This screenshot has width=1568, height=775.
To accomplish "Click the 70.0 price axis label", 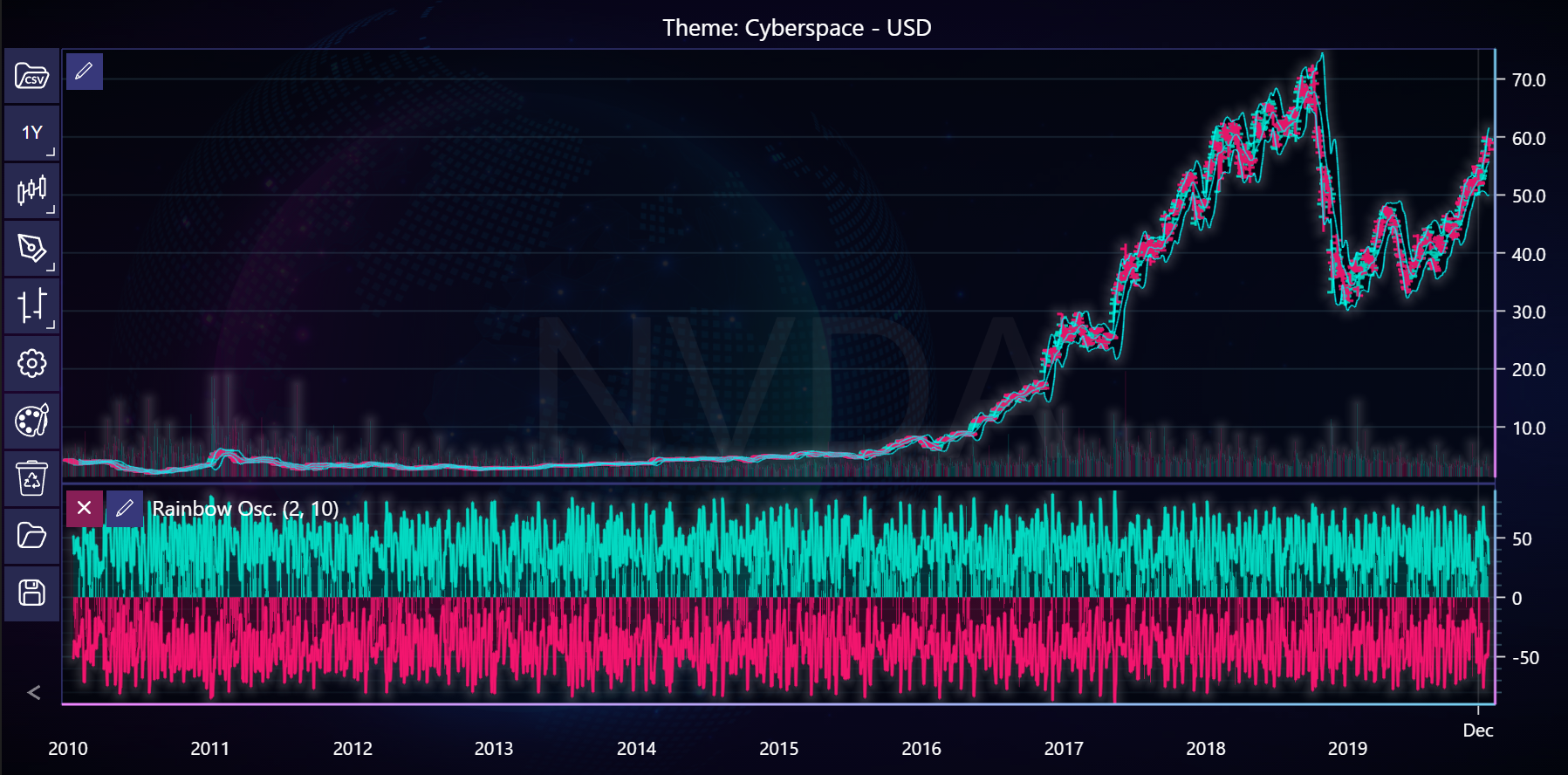I will coord(1529,80).
